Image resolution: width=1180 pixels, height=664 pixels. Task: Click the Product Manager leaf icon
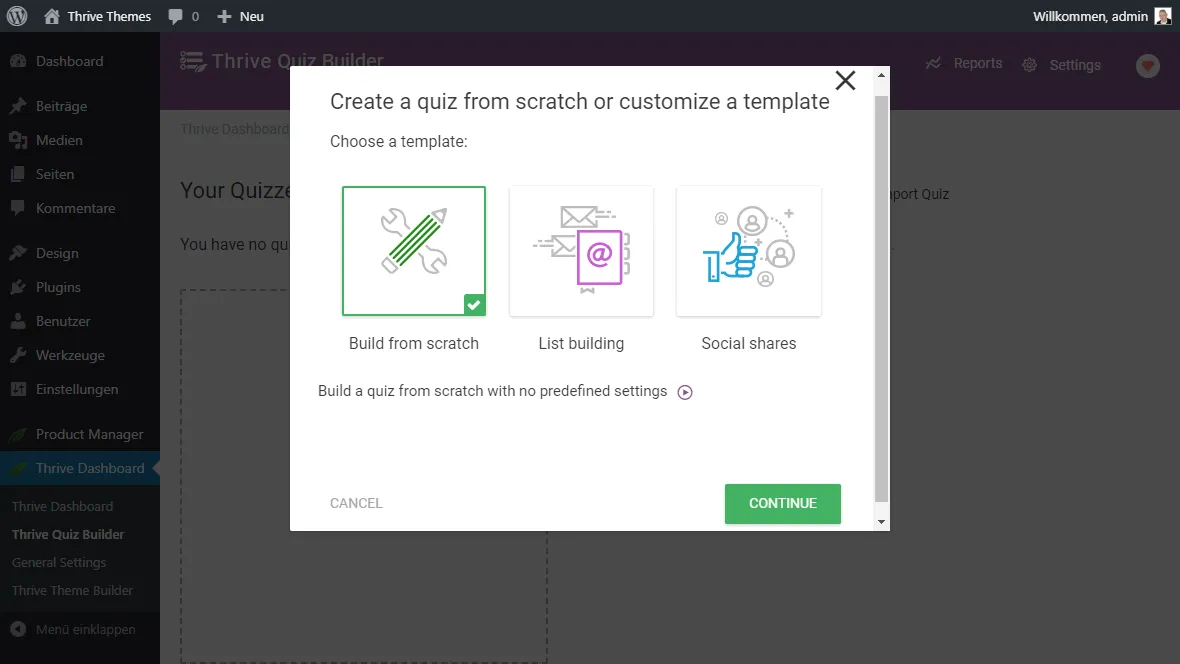[x=18, y=434]
